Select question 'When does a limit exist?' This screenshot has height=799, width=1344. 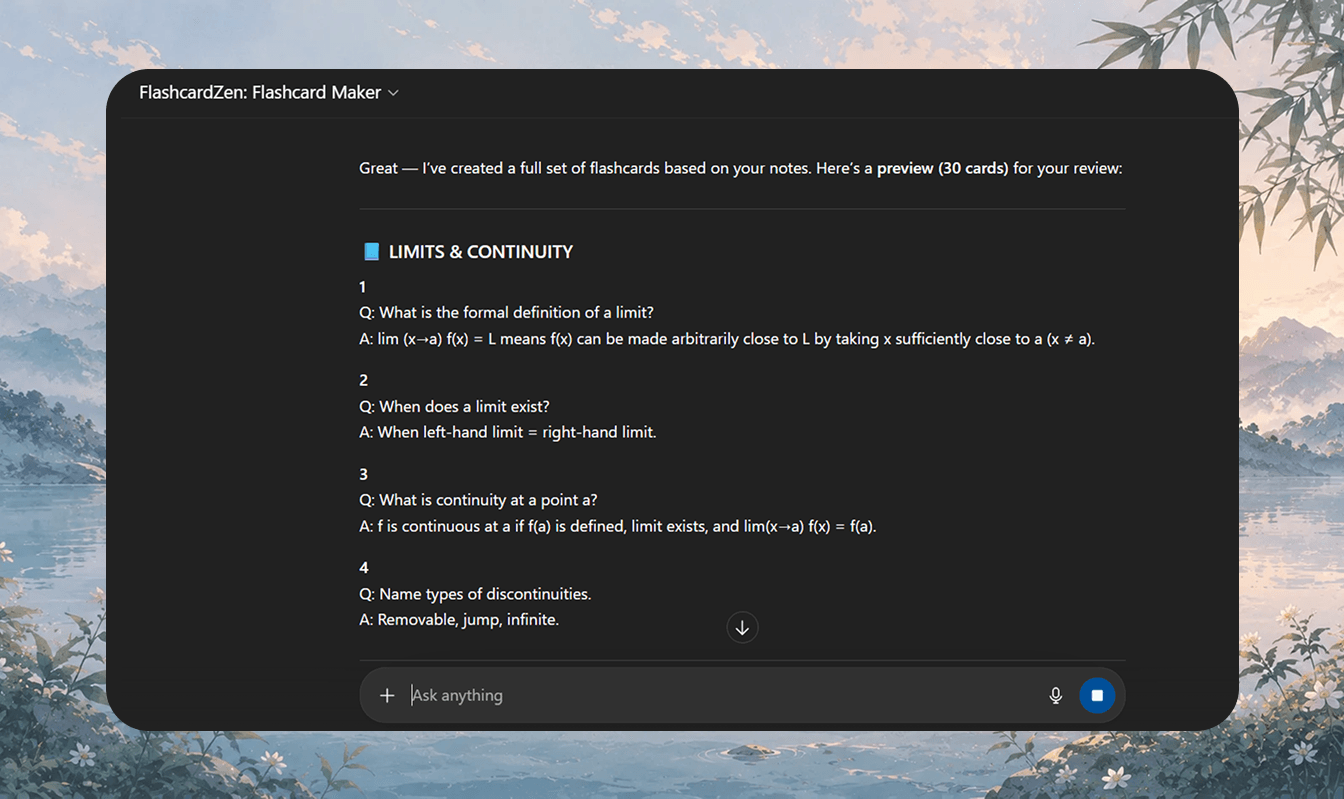pyautogui.click(x=454, y=407)
